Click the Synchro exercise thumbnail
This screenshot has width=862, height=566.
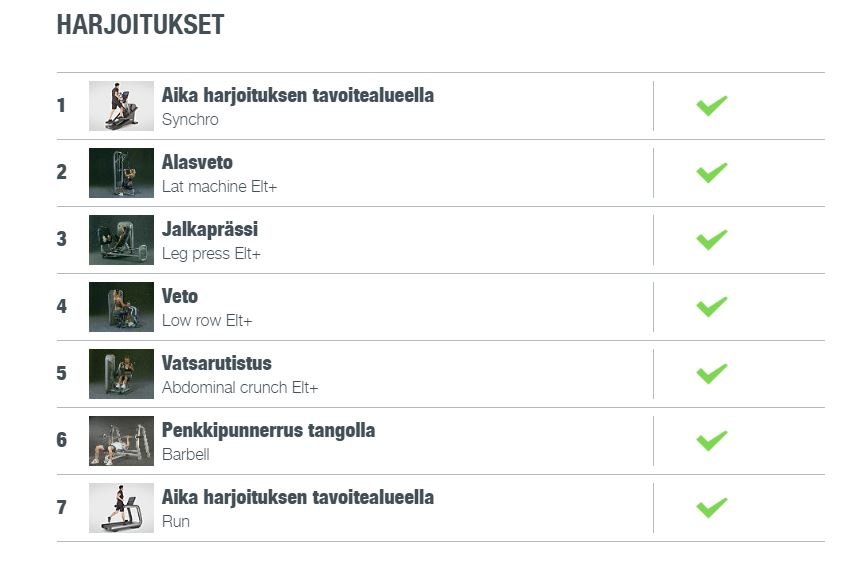click(x=121, y=106)
